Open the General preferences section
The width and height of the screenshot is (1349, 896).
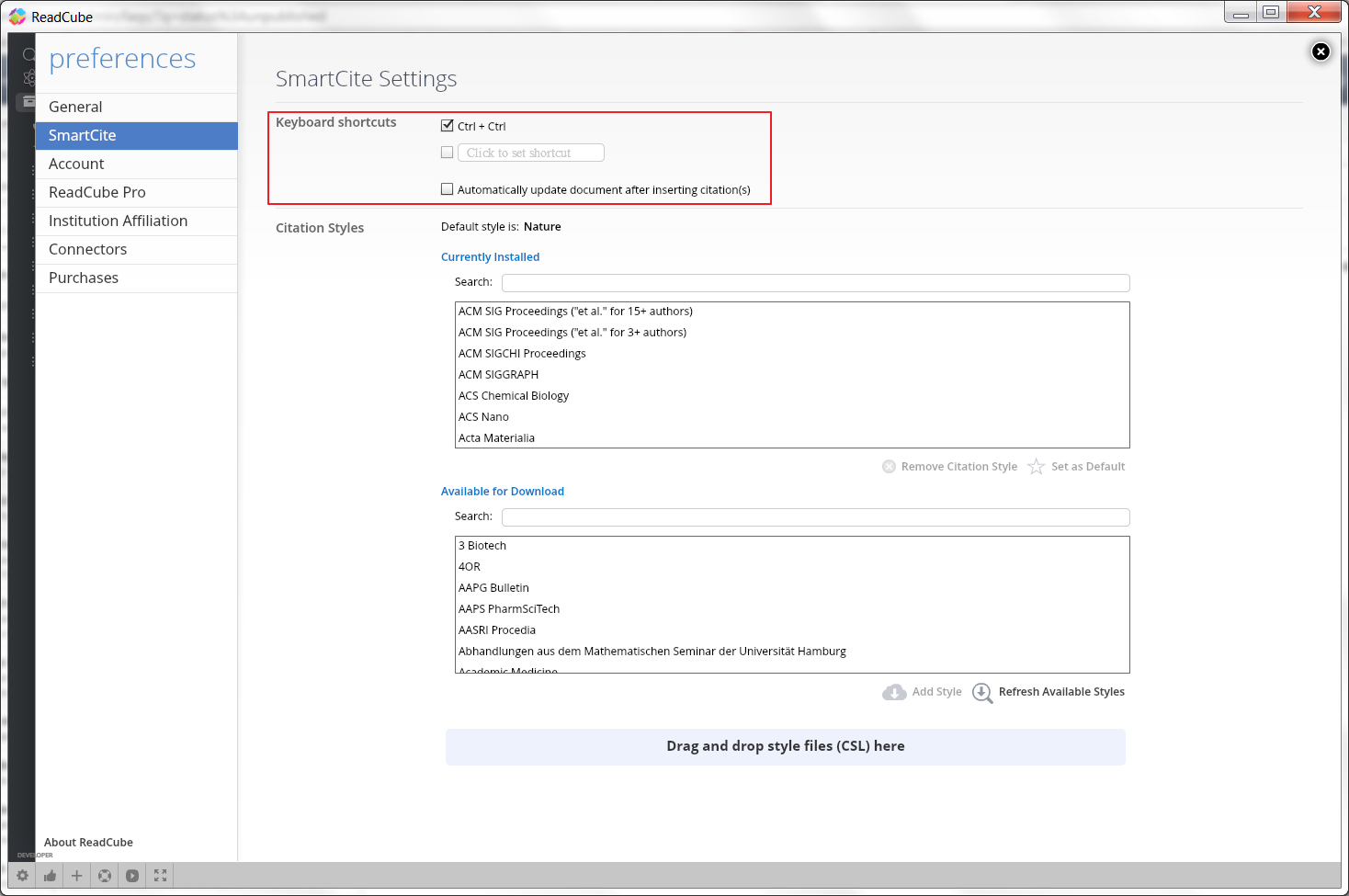point(136,107)
